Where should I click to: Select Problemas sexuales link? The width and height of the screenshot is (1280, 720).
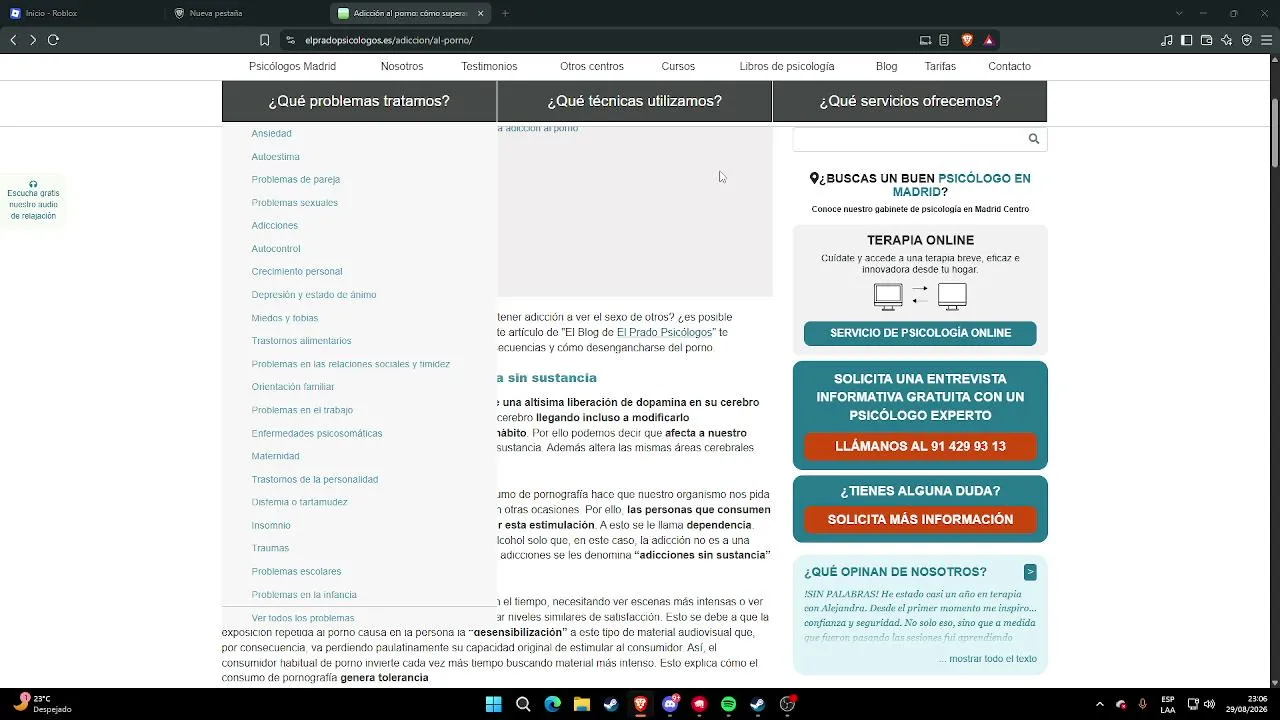pyautogui.click(x=295, y=203)
